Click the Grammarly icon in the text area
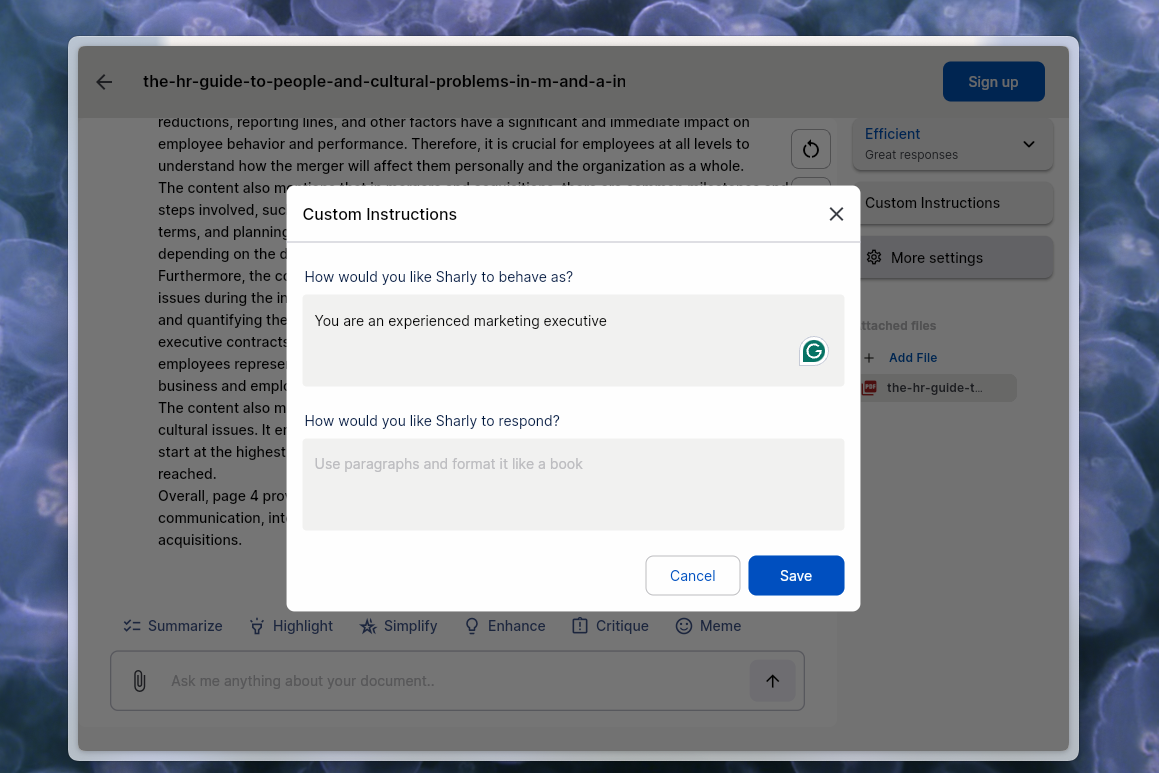Viewport: 1159px width, 773px height. pyautogui.click(x=813, y=351)
